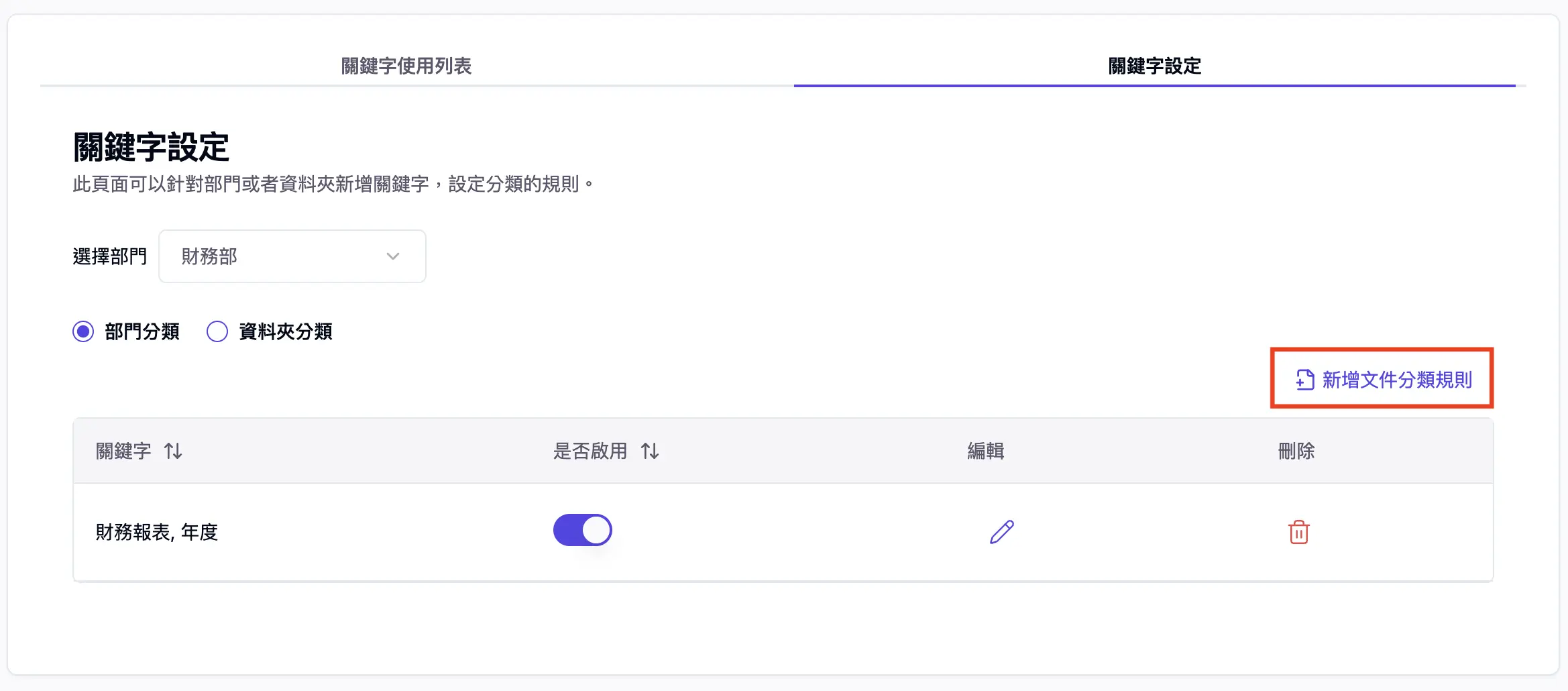Click the 財務報表, 年度 keyword row
1568x691 pixels.
click(157, 532)
